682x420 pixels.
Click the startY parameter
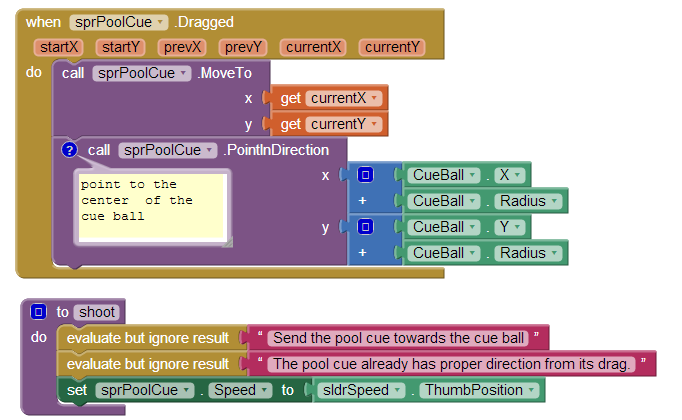120,47
